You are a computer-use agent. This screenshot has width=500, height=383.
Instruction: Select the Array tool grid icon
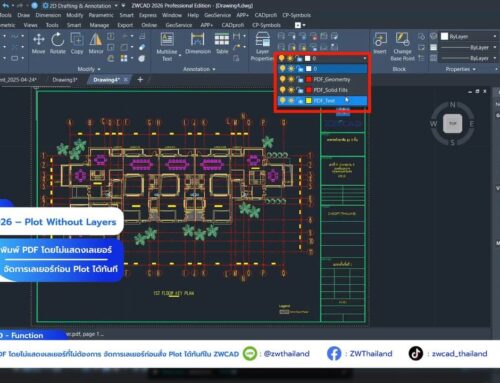point(124,59)
